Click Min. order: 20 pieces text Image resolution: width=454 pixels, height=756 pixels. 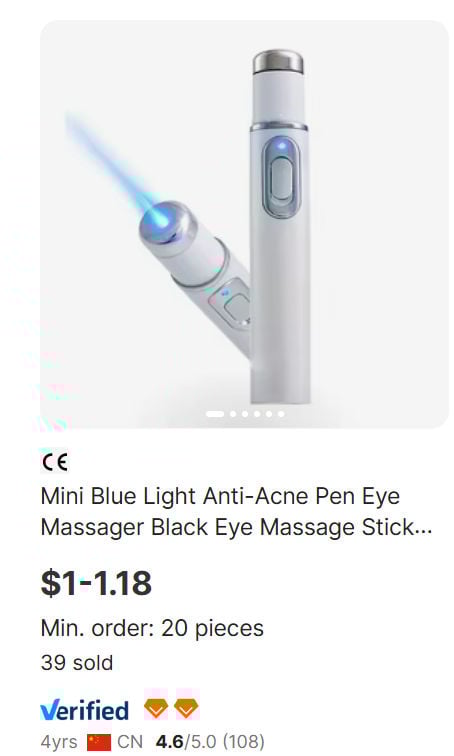152,628
